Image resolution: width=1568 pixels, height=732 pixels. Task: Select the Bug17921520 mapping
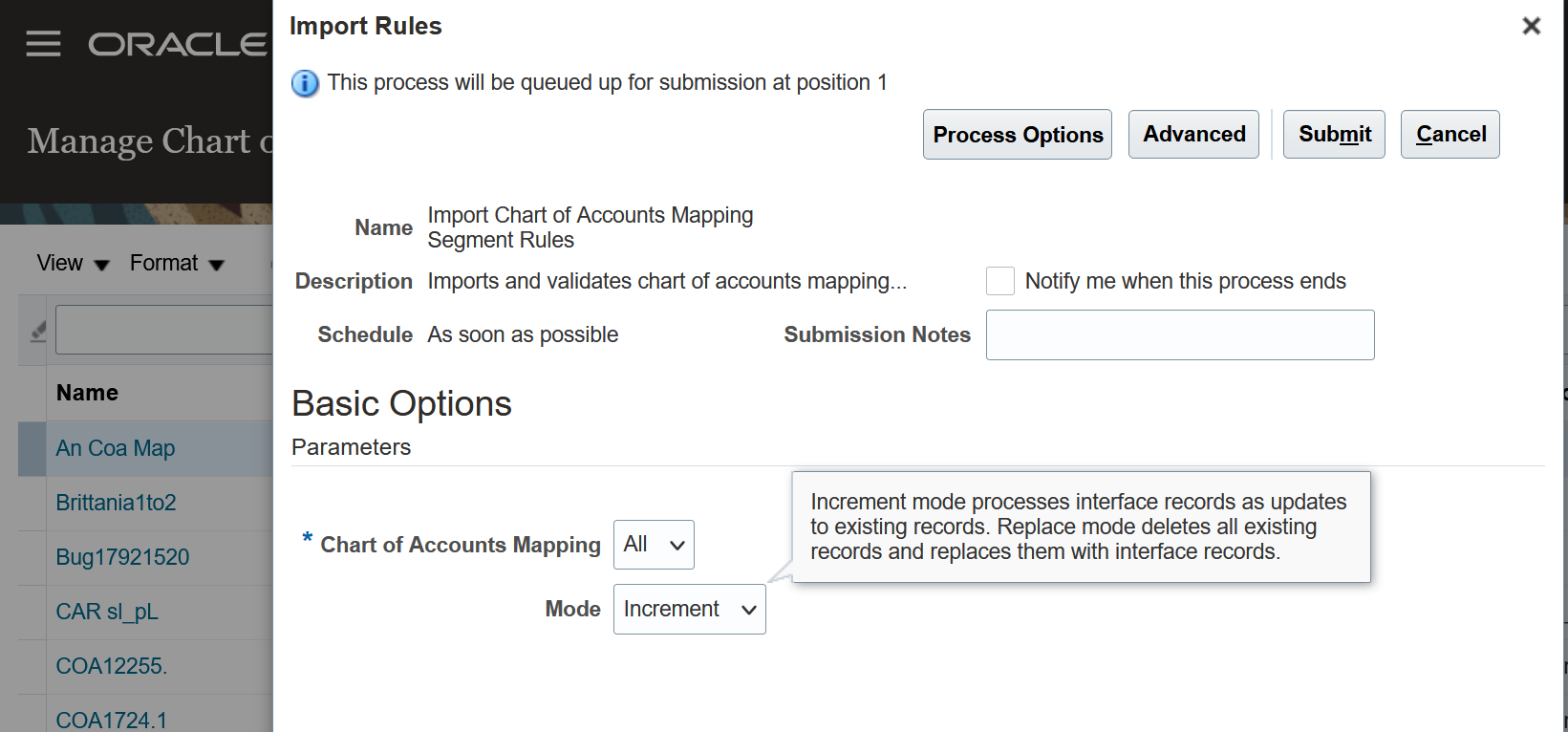[122, 557]
